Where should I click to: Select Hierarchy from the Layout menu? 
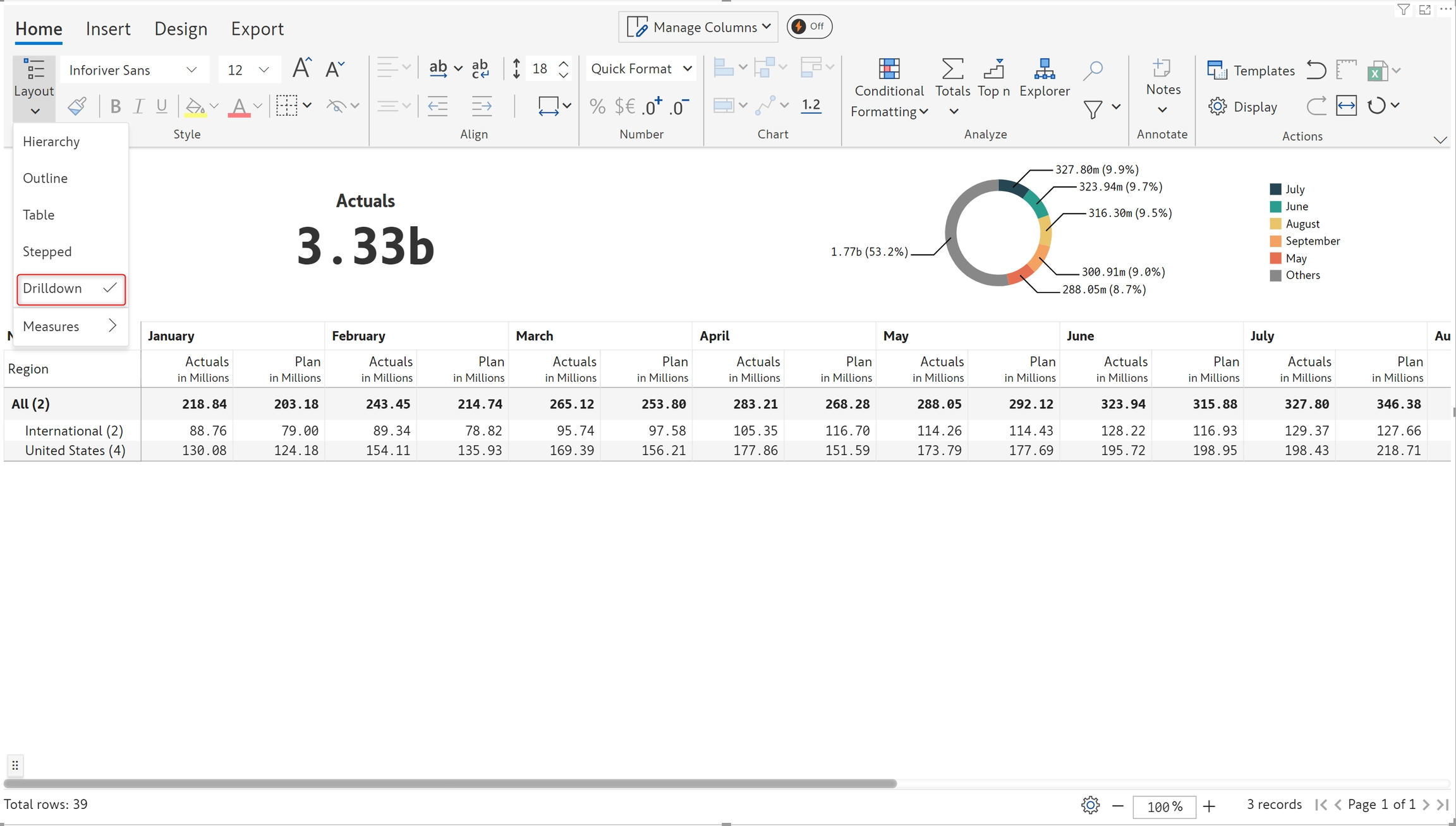coord(51,142)
